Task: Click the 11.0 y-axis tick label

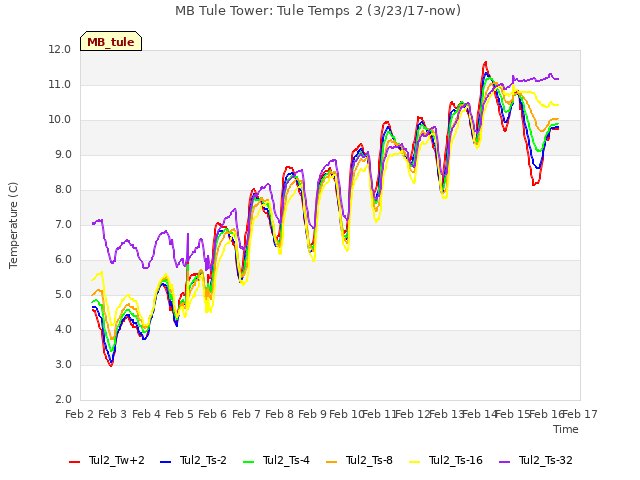Action: tap(60, 84)
